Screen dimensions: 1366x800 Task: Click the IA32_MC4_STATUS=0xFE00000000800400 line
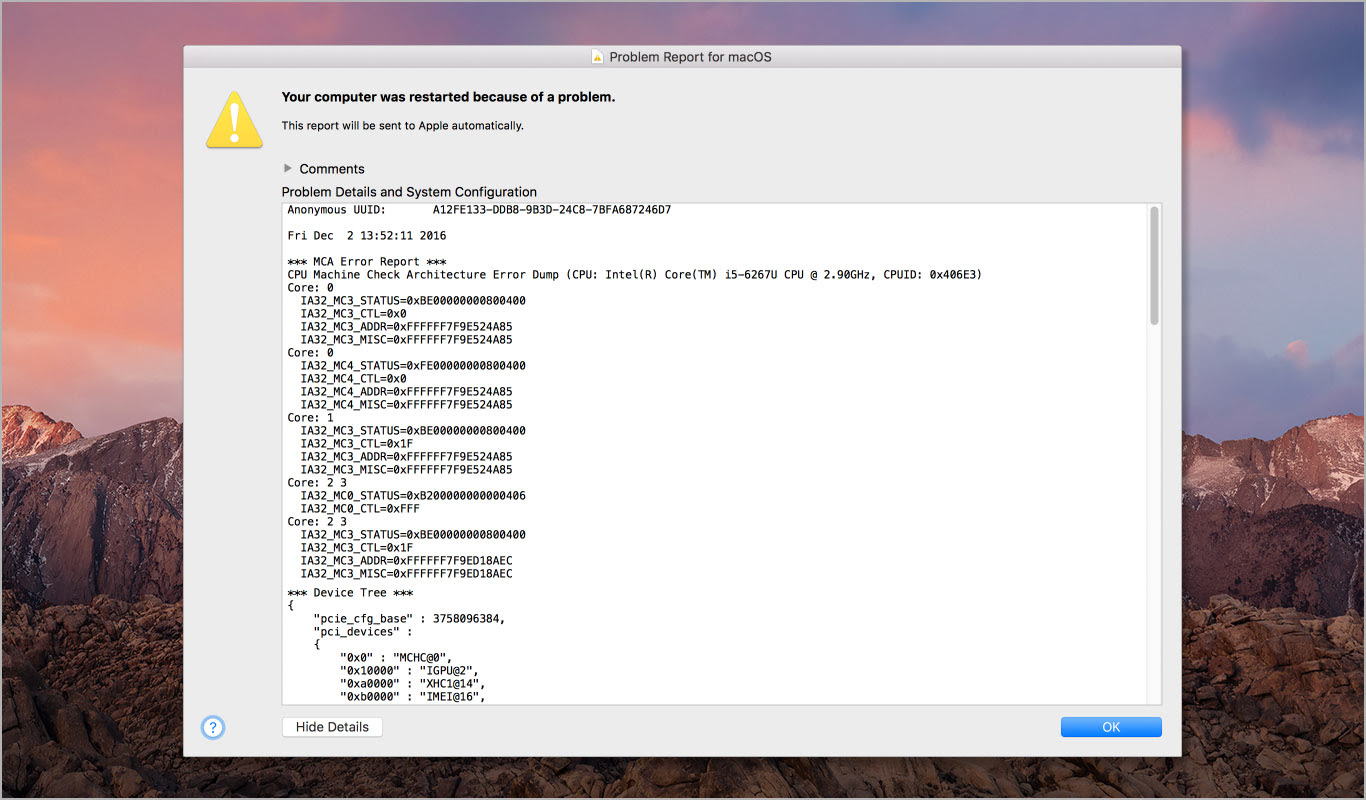click(x=413, y=366)
